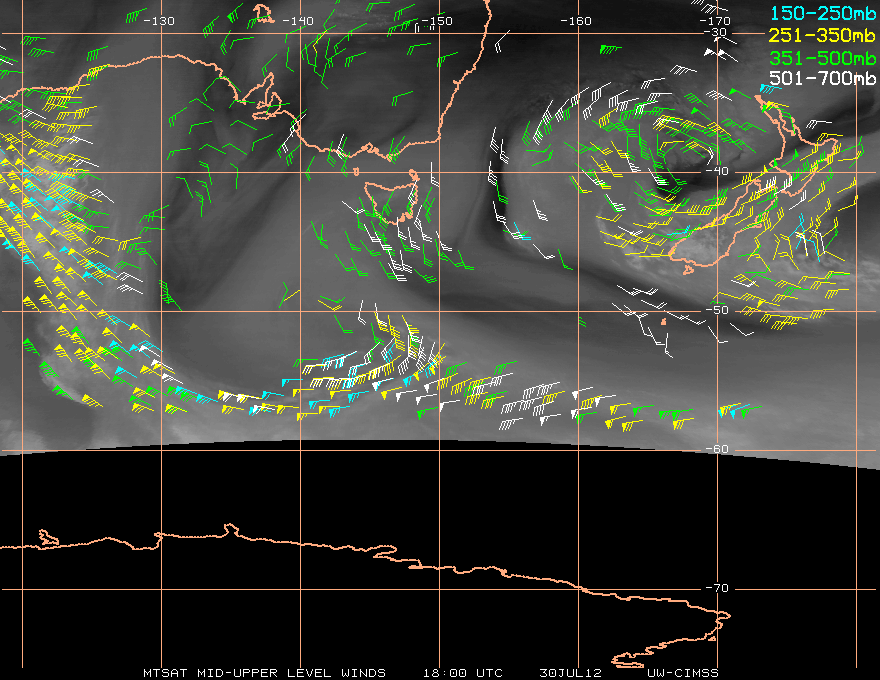Click the green 351-500mb legend label
This screenshot has height=680, width=880.
[x=823, y=58]
